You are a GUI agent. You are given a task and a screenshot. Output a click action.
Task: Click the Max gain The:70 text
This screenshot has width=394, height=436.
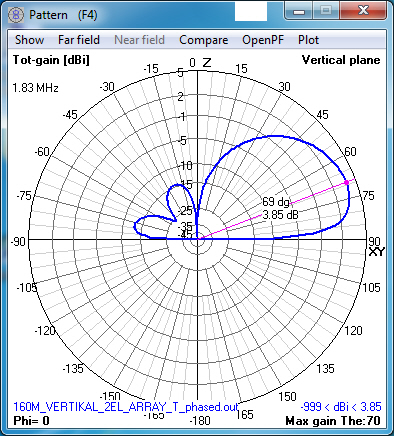pyautogui.click(x=333, y=421)
